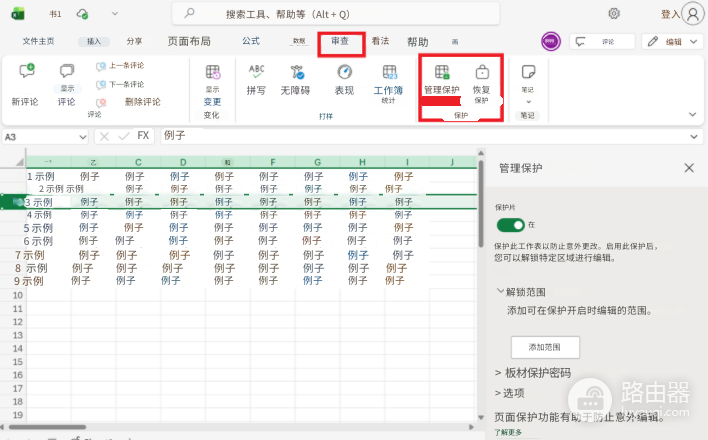Click the search tools box
The image size is (708, 440).
tap(335, 14)
